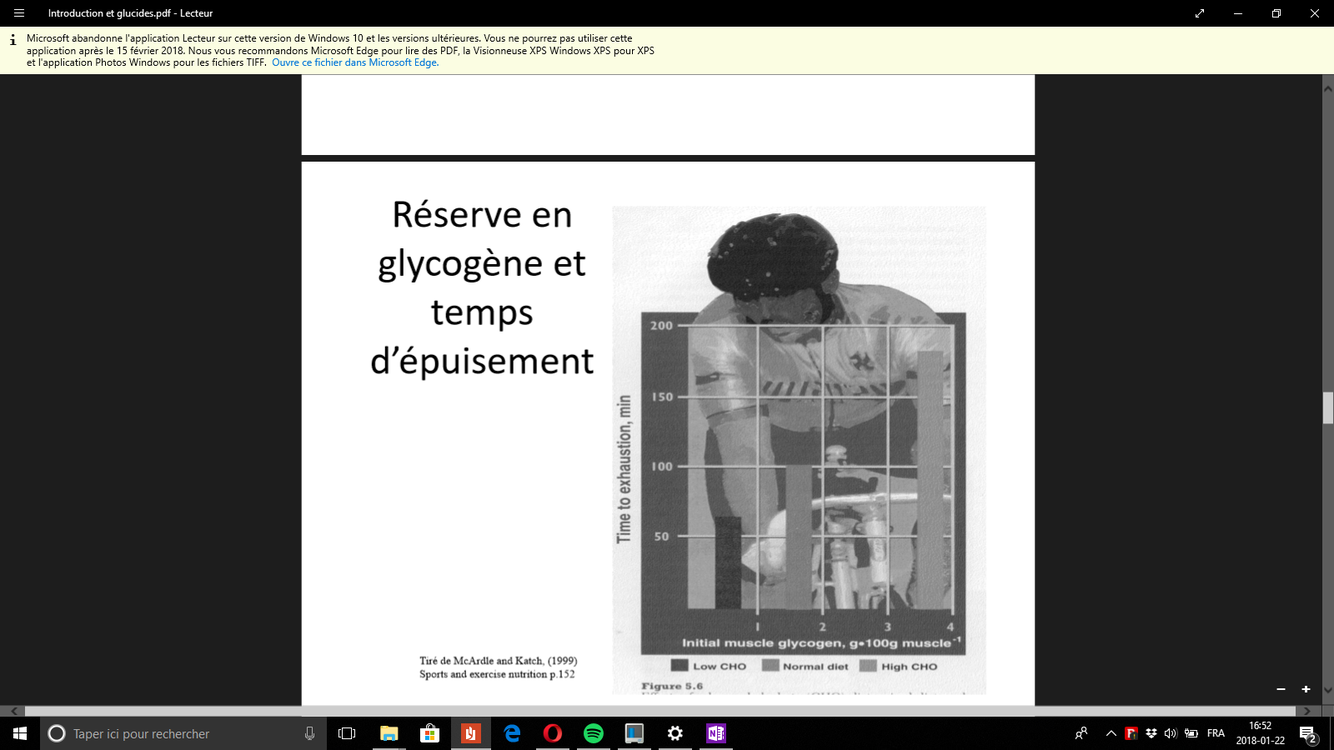Click the red tray icon with warning badge
Image resolution: width=1334 pixels, height=750 pixels.
coord(1132,733)
